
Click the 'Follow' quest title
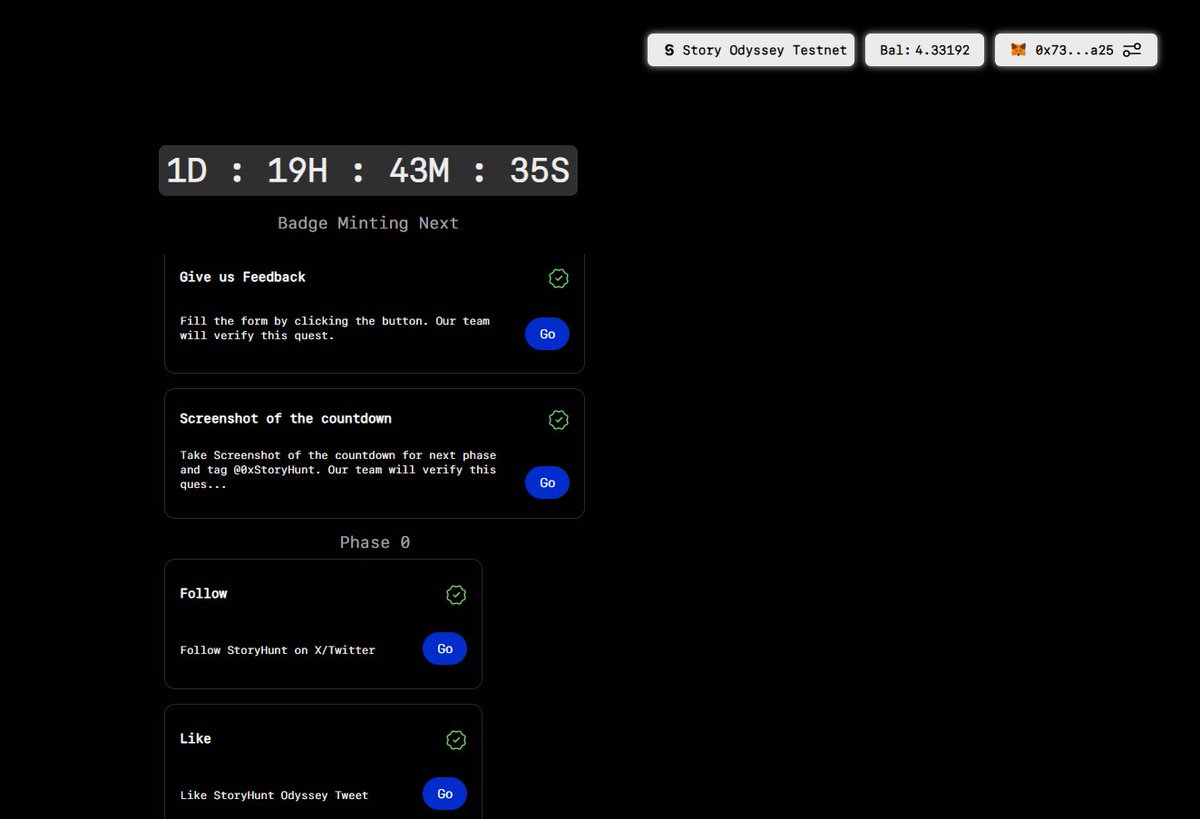pyautogui.click(x=204, y=593)
